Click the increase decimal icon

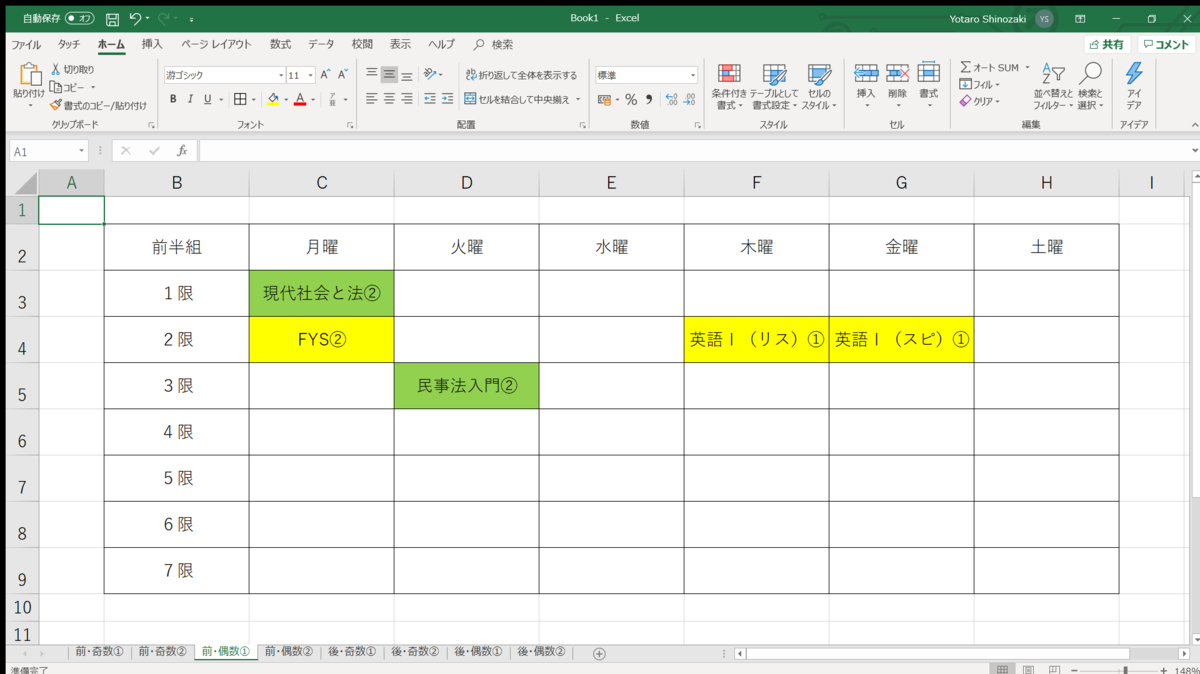click(x=671, y=99)
